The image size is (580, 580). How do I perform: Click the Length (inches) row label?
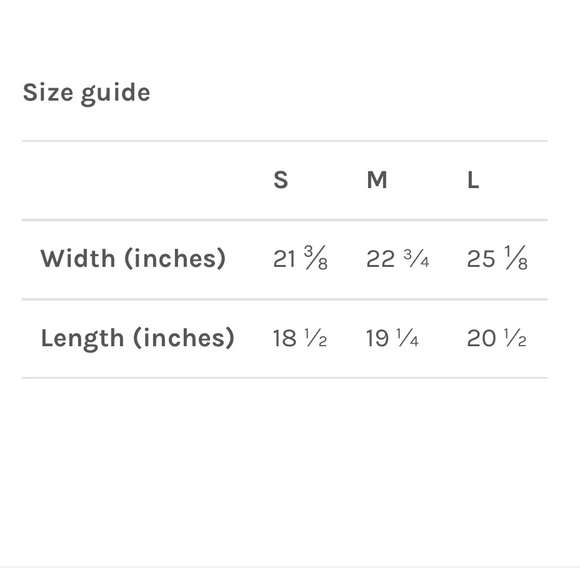pyautogui.click(x=138, y=338)
